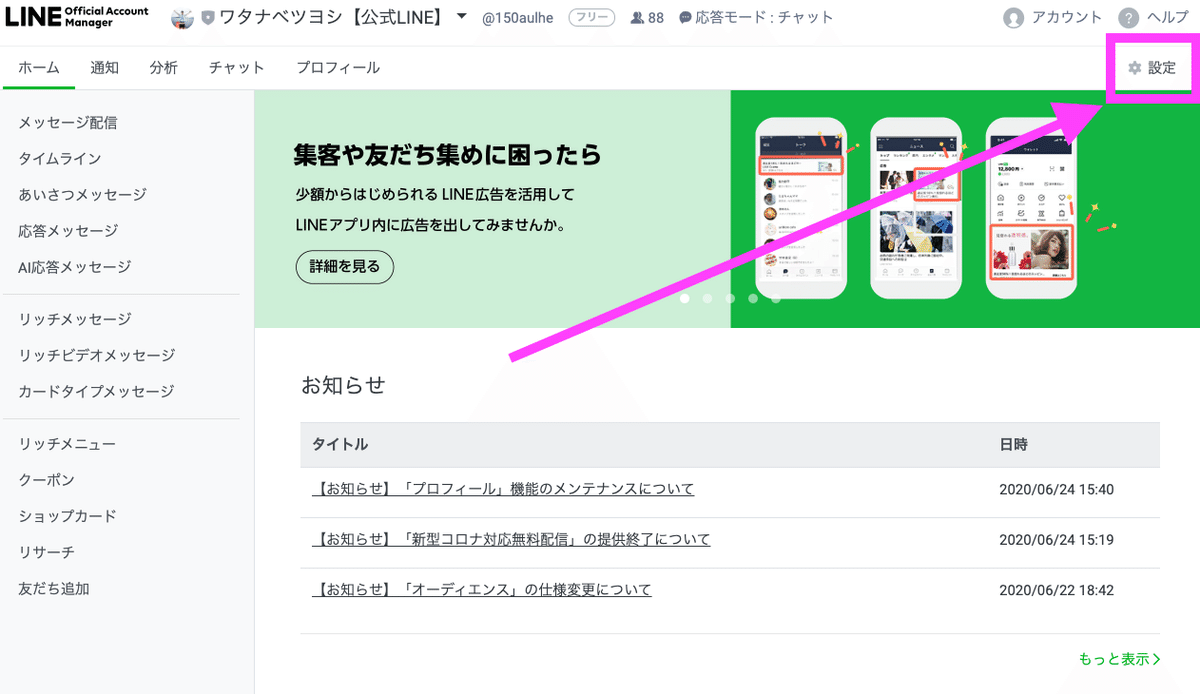Click the アカウント user avatar icon
Image resolution: width=1200 pixels, height=694 pixels.
pyautogui.click(x=1014, y=18)
